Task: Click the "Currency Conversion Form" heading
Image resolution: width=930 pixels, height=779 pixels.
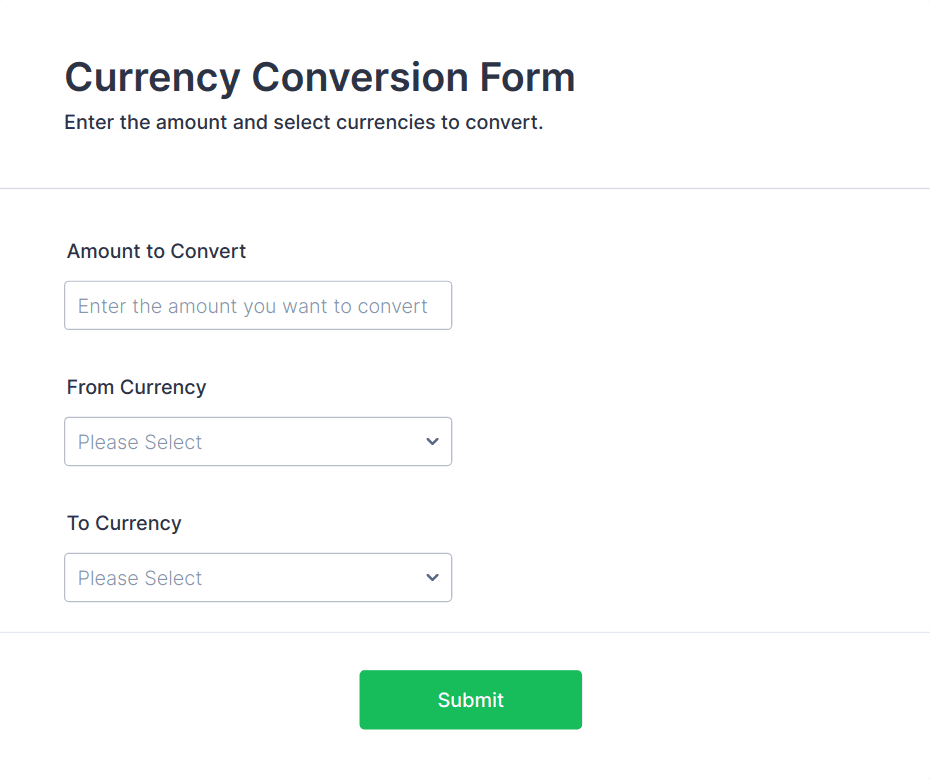Action: pyautogui.click(x=319, y=77)
